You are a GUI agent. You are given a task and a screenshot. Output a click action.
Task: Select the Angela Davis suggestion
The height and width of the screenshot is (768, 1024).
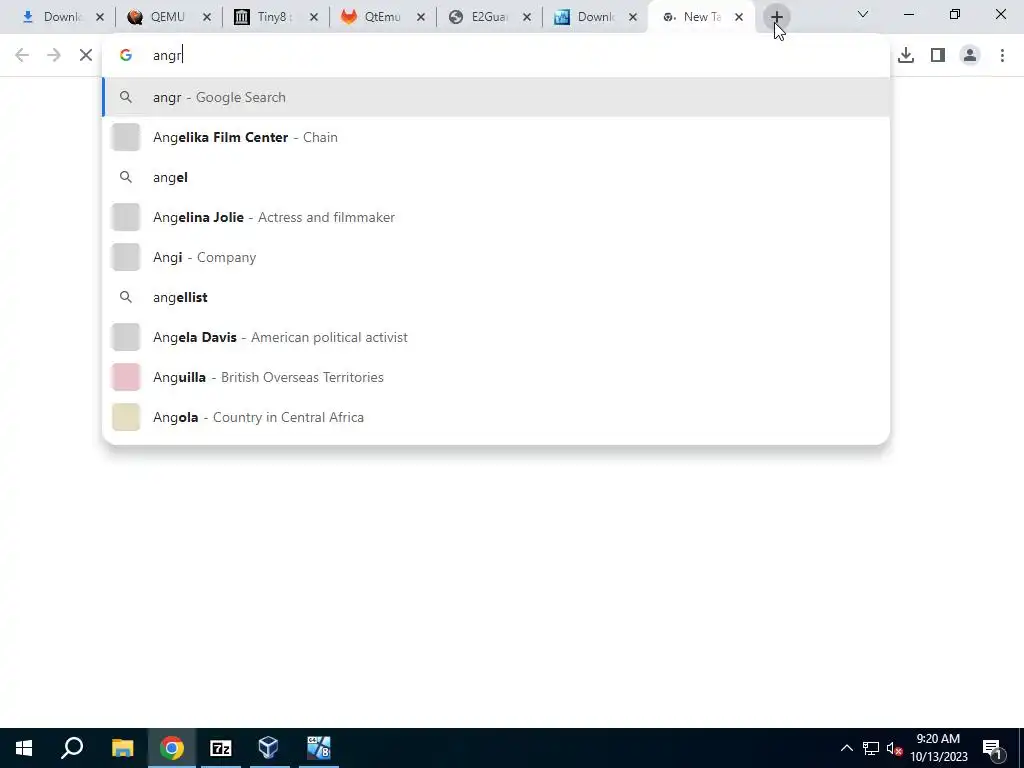pos(496,337)
